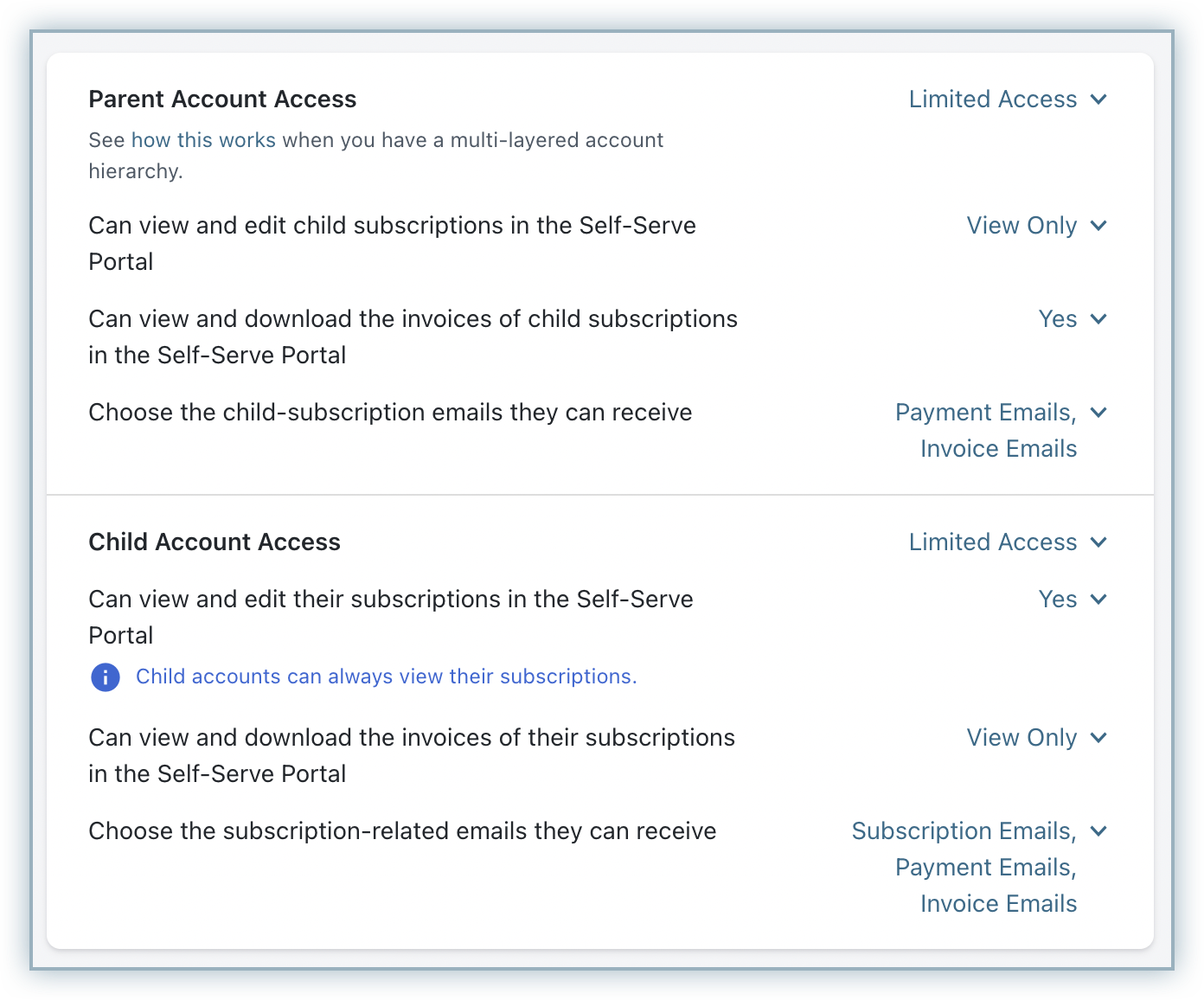Click 'Child accounts can always view their subscriptions' note
This screenshot has width=1204, height=1000.
pos(386,676)
